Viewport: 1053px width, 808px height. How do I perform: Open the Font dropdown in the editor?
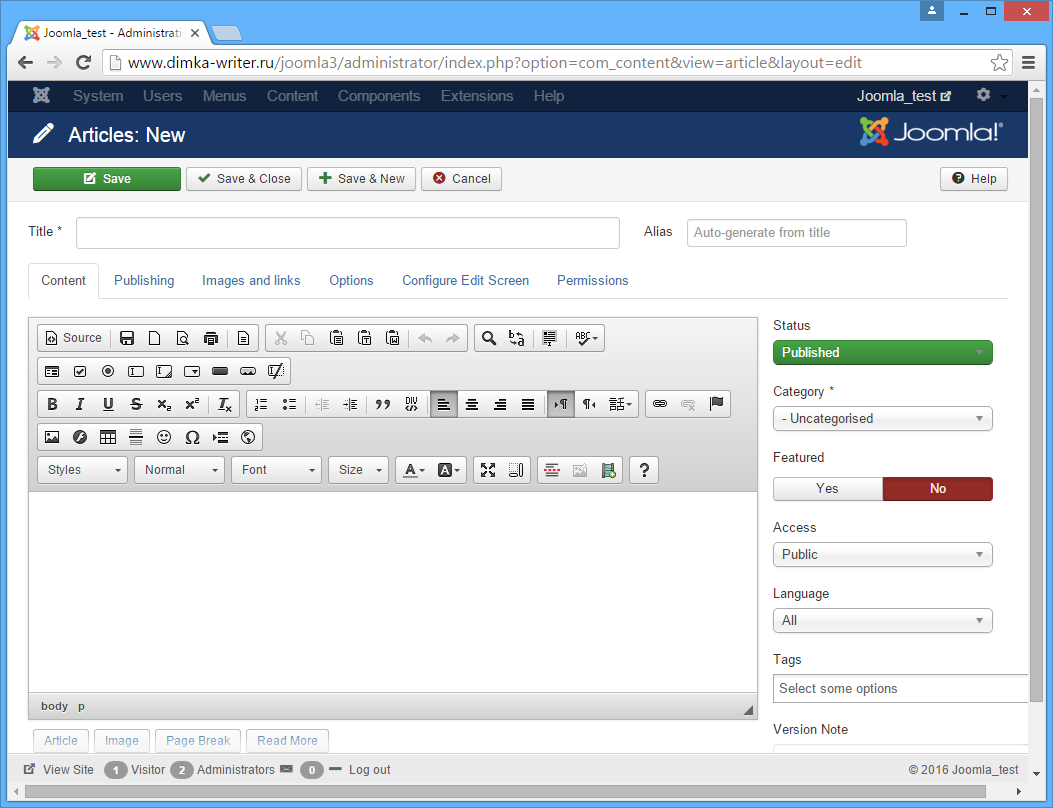point(276,470)
